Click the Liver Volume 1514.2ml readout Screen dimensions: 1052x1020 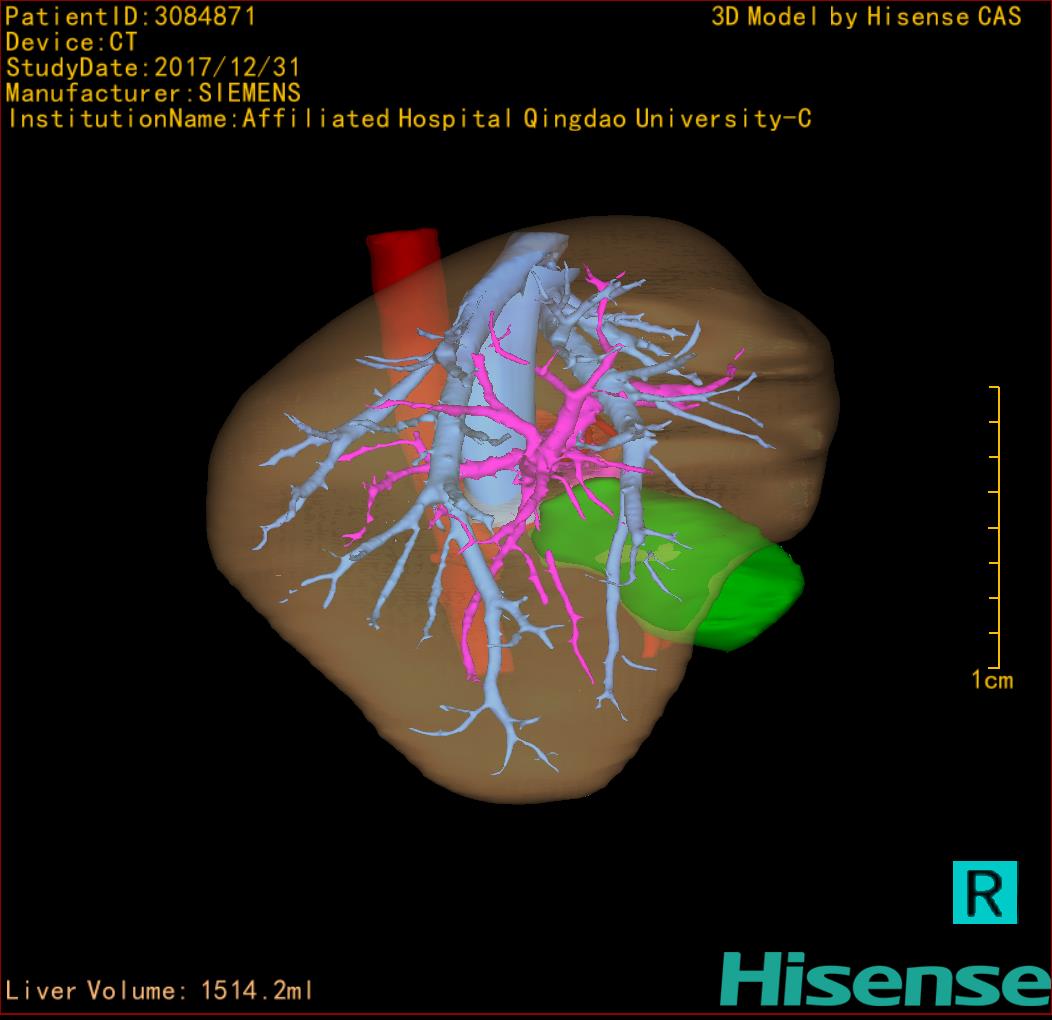[159, 991]
